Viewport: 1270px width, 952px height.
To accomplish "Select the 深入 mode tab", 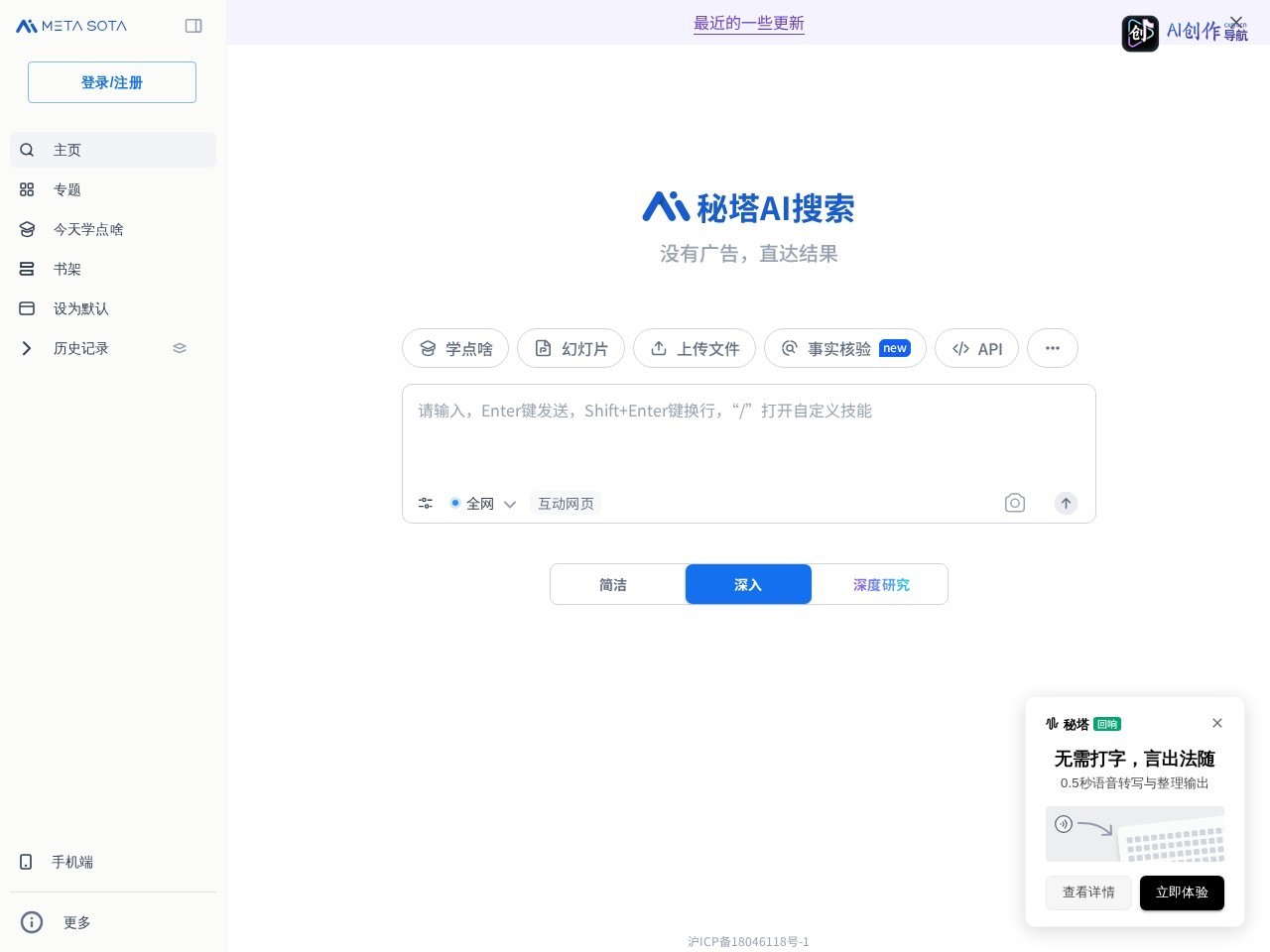I will coord(748,584).
